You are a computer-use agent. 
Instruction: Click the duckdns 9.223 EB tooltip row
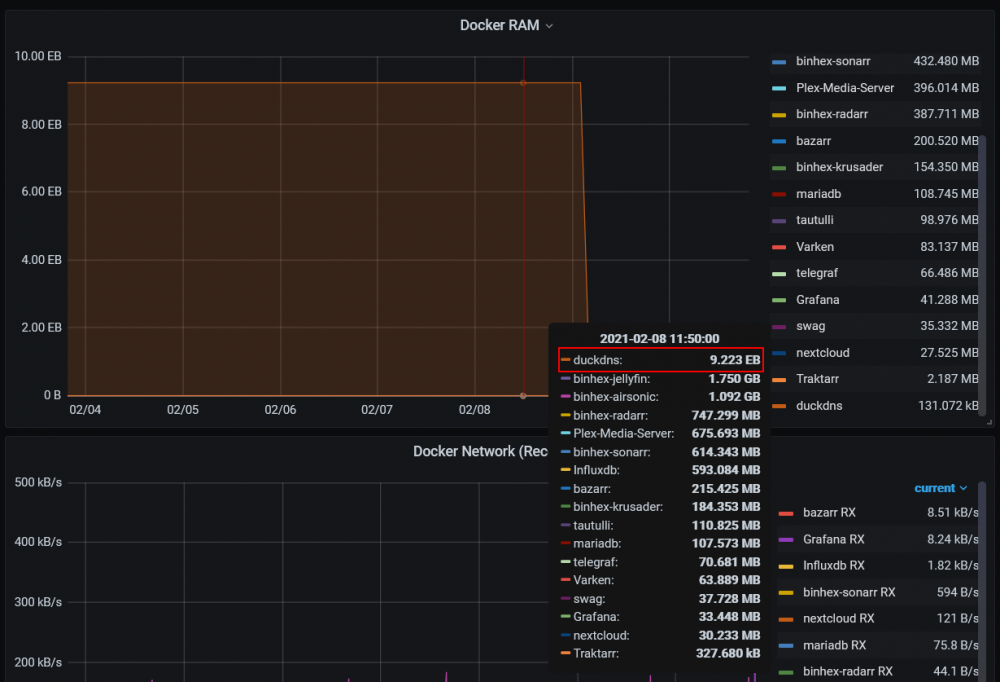661,360
